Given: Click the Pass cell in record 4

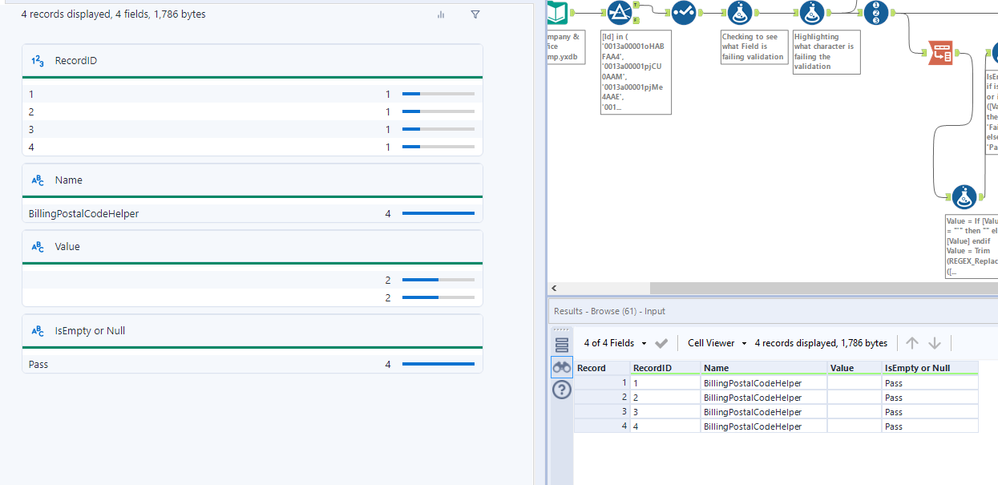Looking at the screenshot, I should [x=930, y=426].
